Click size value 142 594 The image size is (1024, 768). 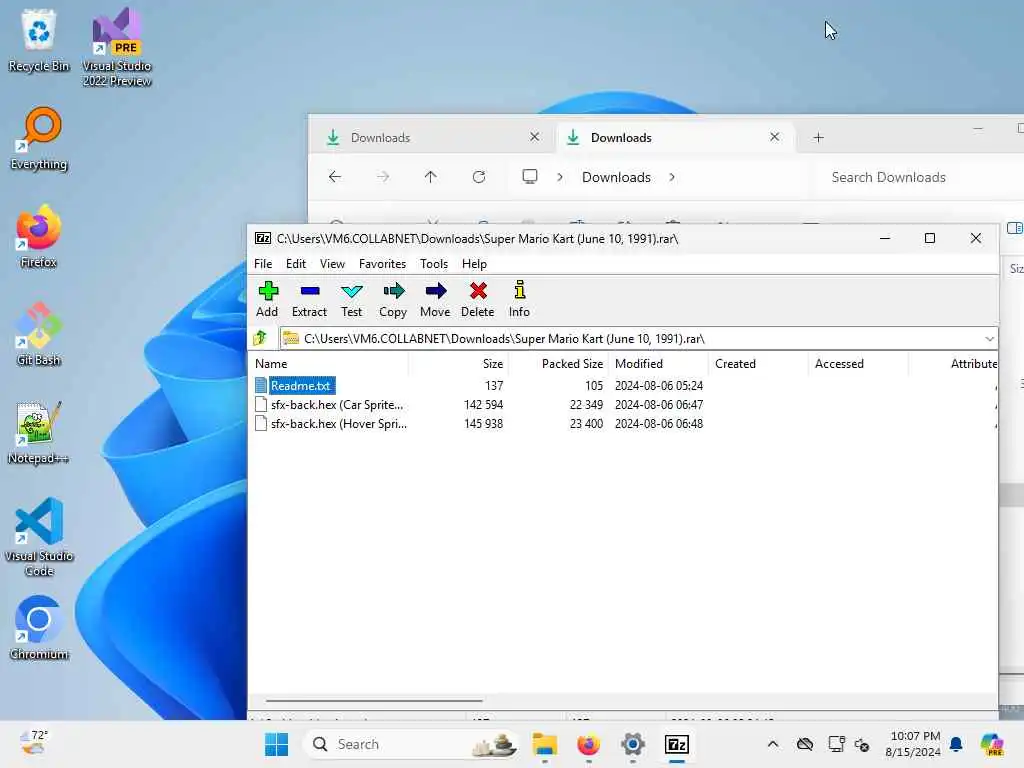pyautogui.click(x=483, y=405)
